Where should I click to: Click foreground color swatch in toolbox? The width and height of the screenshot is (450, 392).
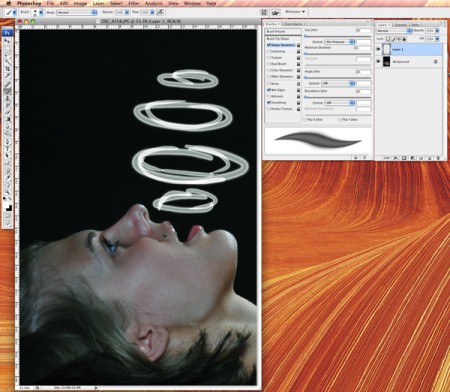[x=6, y=205]
